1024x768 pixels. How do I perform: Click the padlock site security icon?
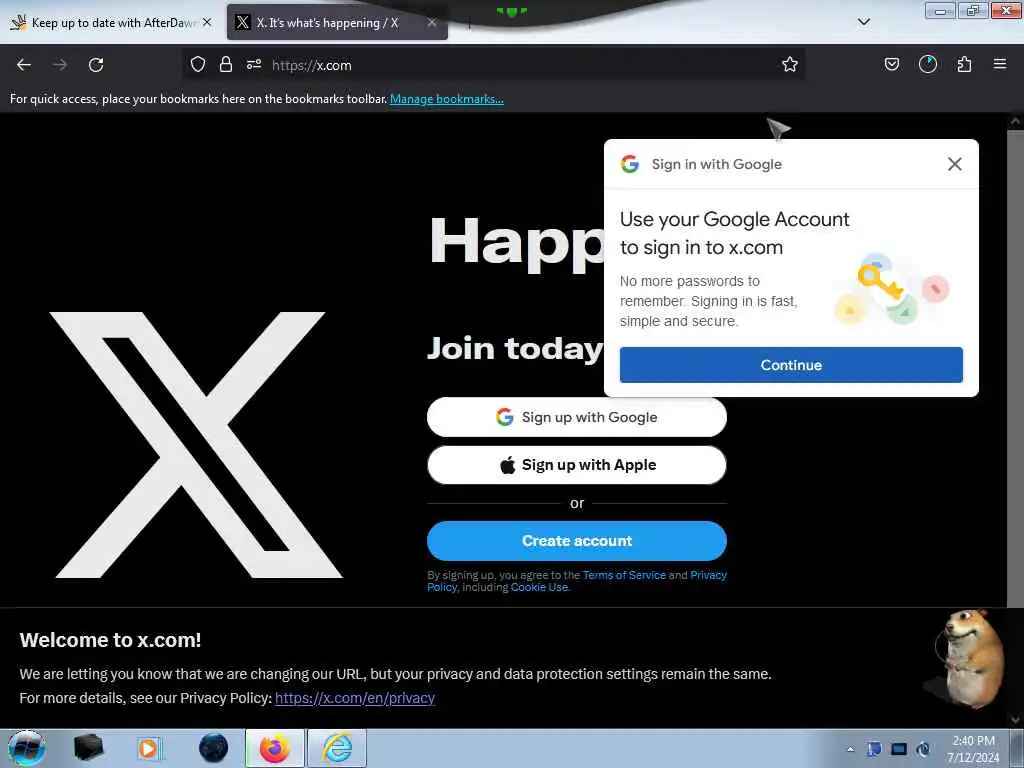(x=226, y=64)
